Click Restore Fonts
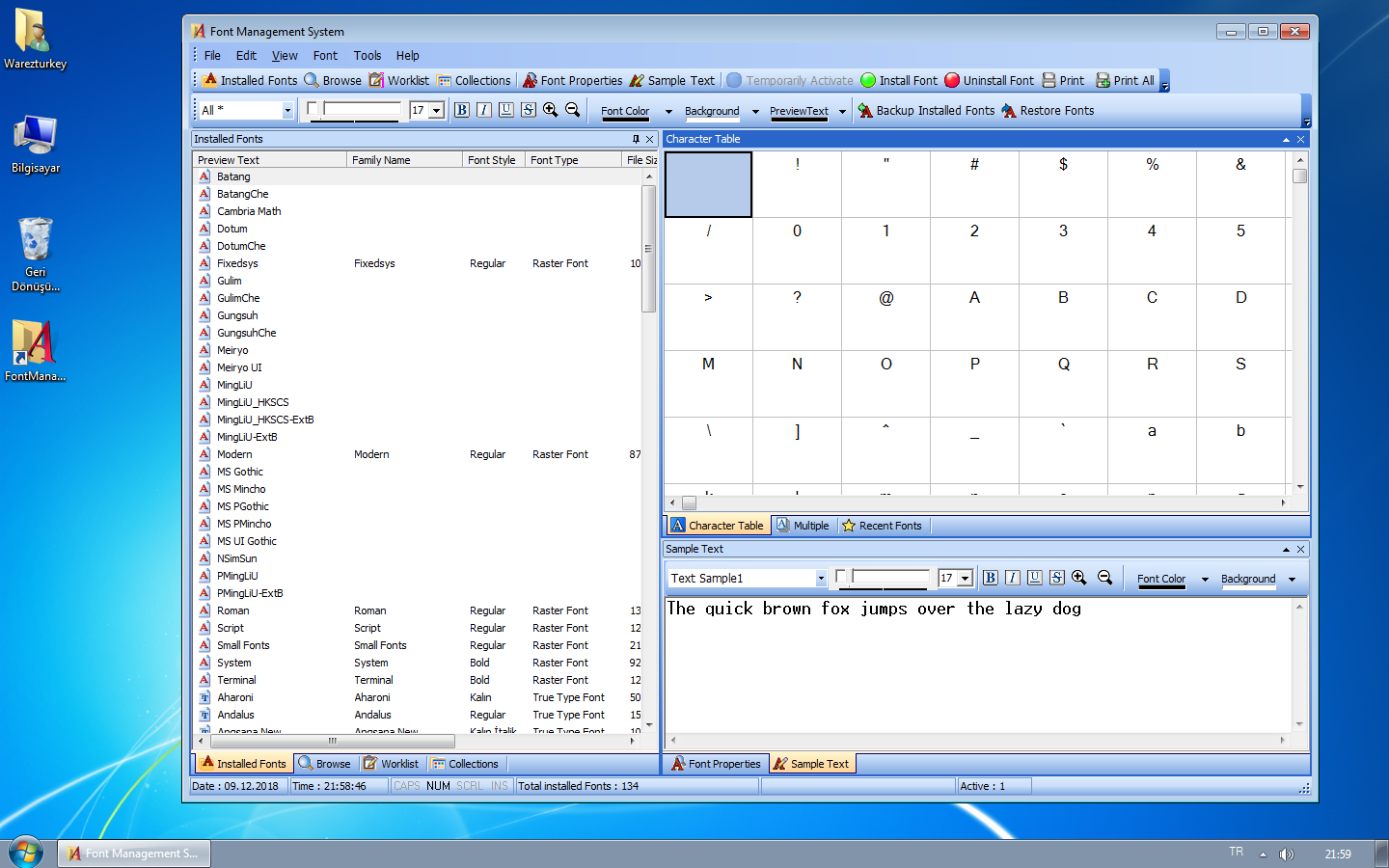Screen dimensions: 1389x868 click(x=1048, y=111)
